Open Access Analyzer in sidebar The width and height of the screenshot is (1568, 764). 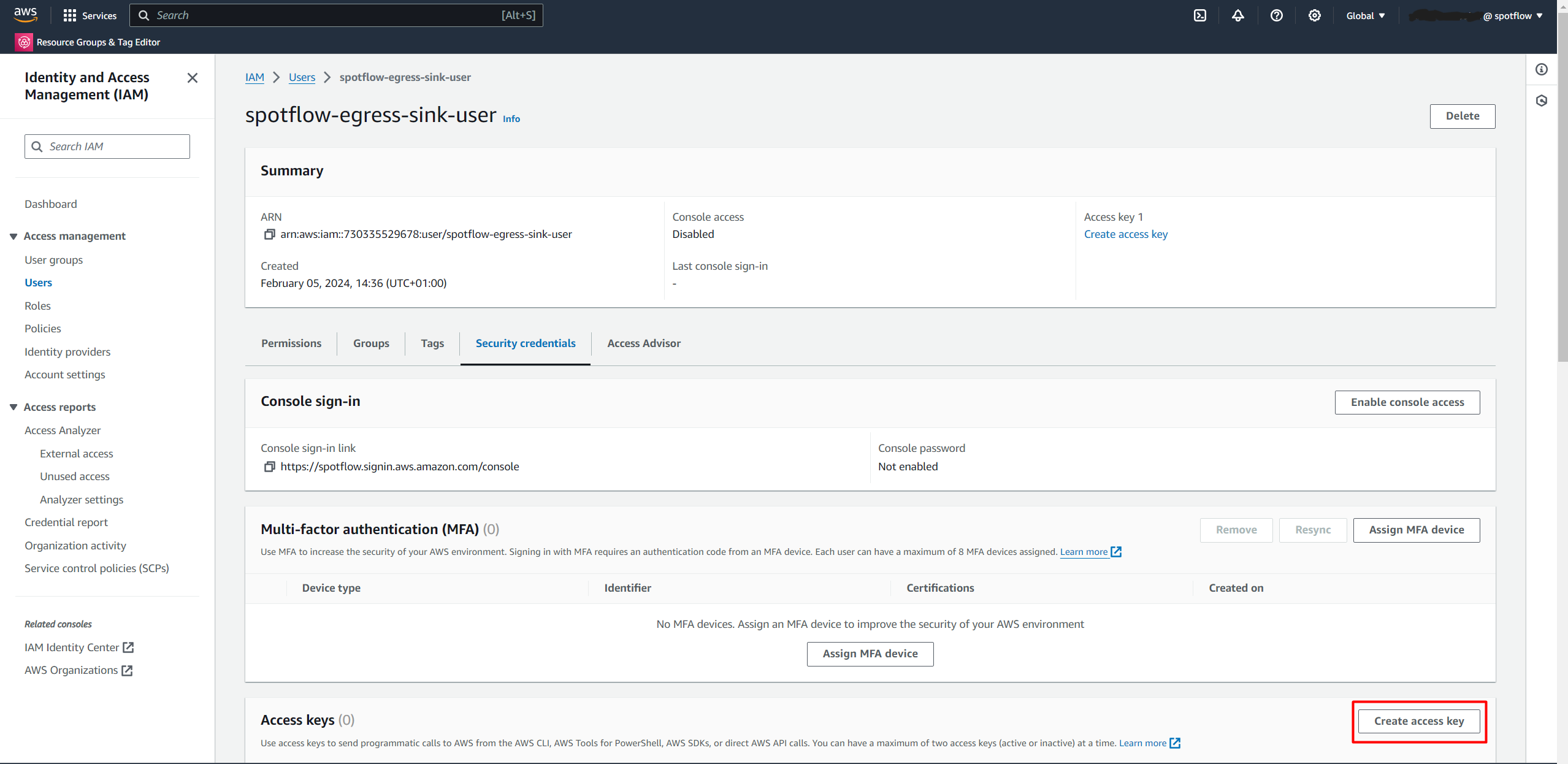(x=63, y=430)
